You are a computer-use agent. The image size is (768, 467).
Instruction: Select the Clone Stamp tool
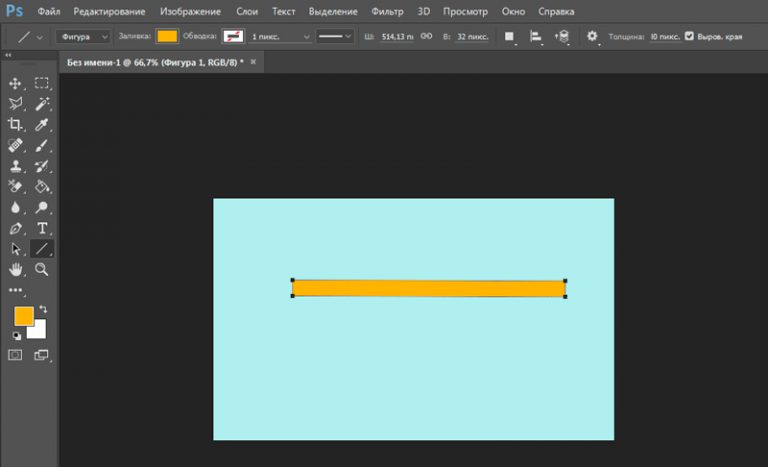[x=15, y=166]
